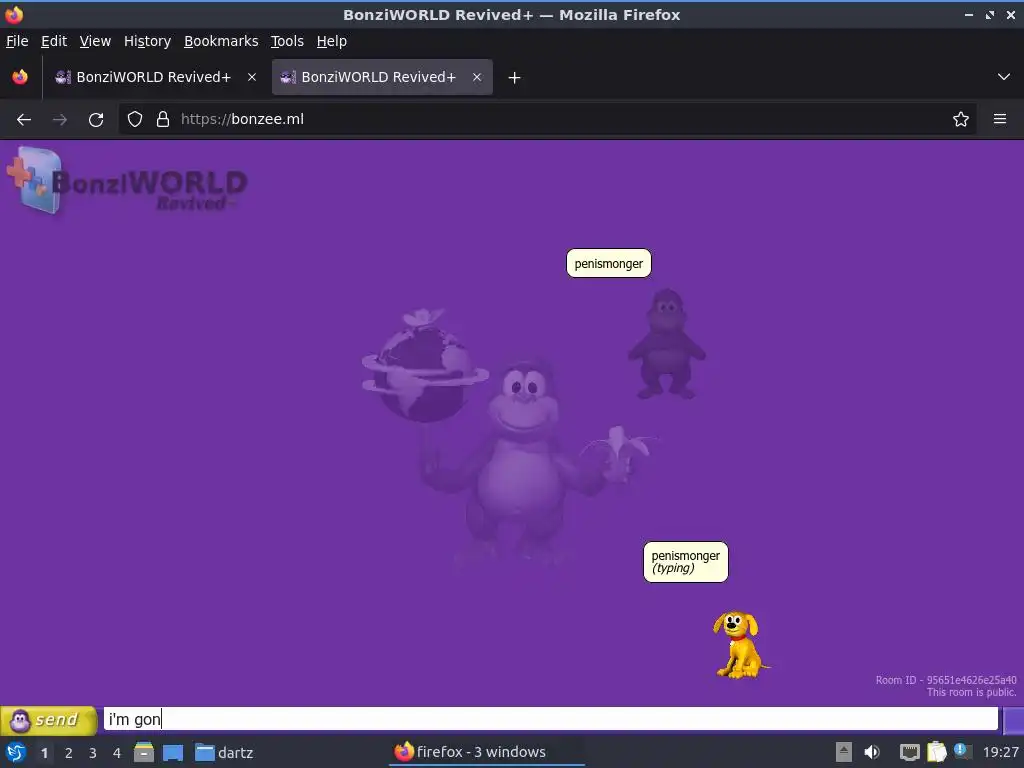Open the Tools menu
The image size is (1024, 768).
(287, 41)
